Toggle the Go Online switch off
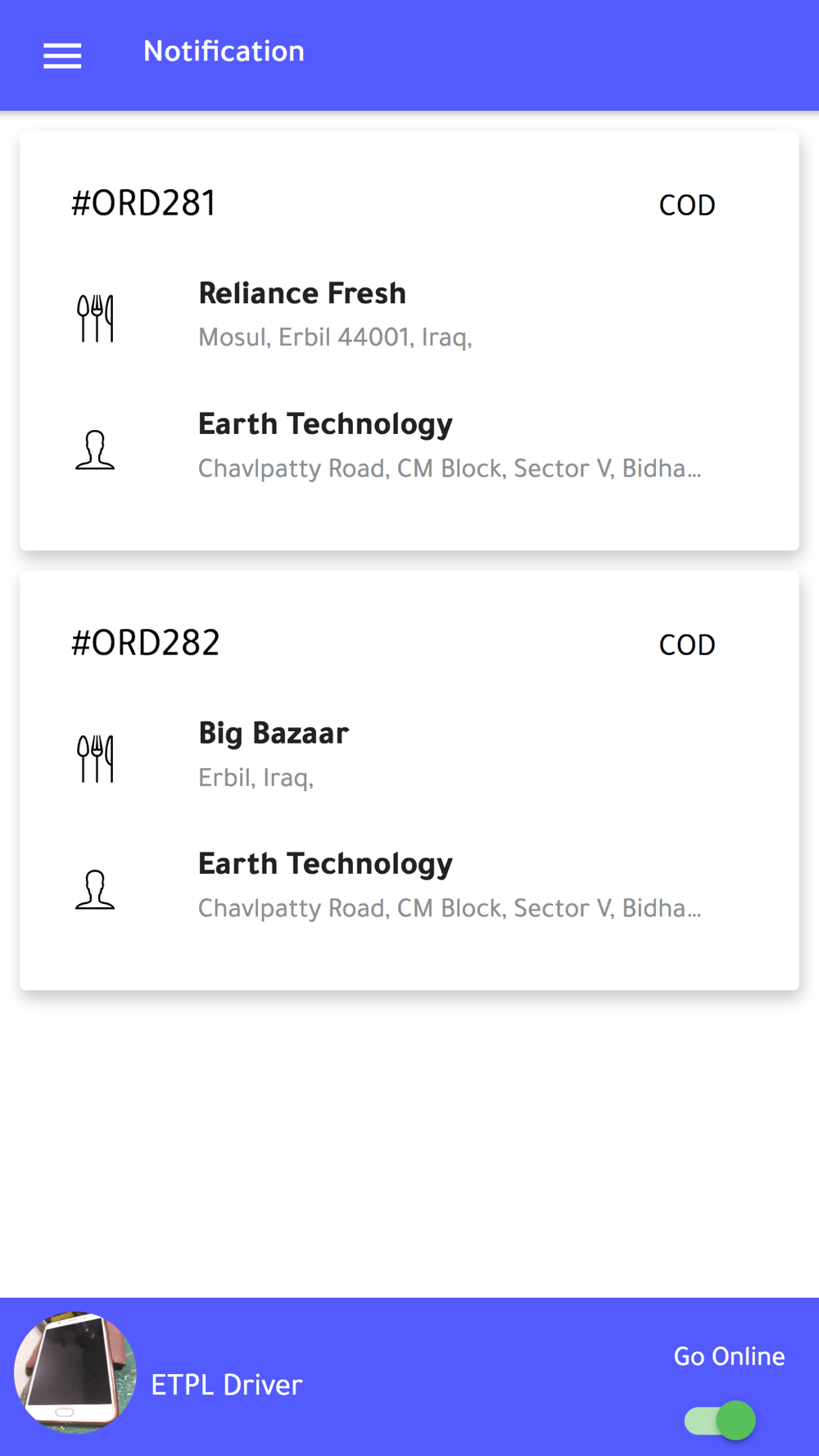Viewport: 819px width, 1456px height. coord(720,1420)
